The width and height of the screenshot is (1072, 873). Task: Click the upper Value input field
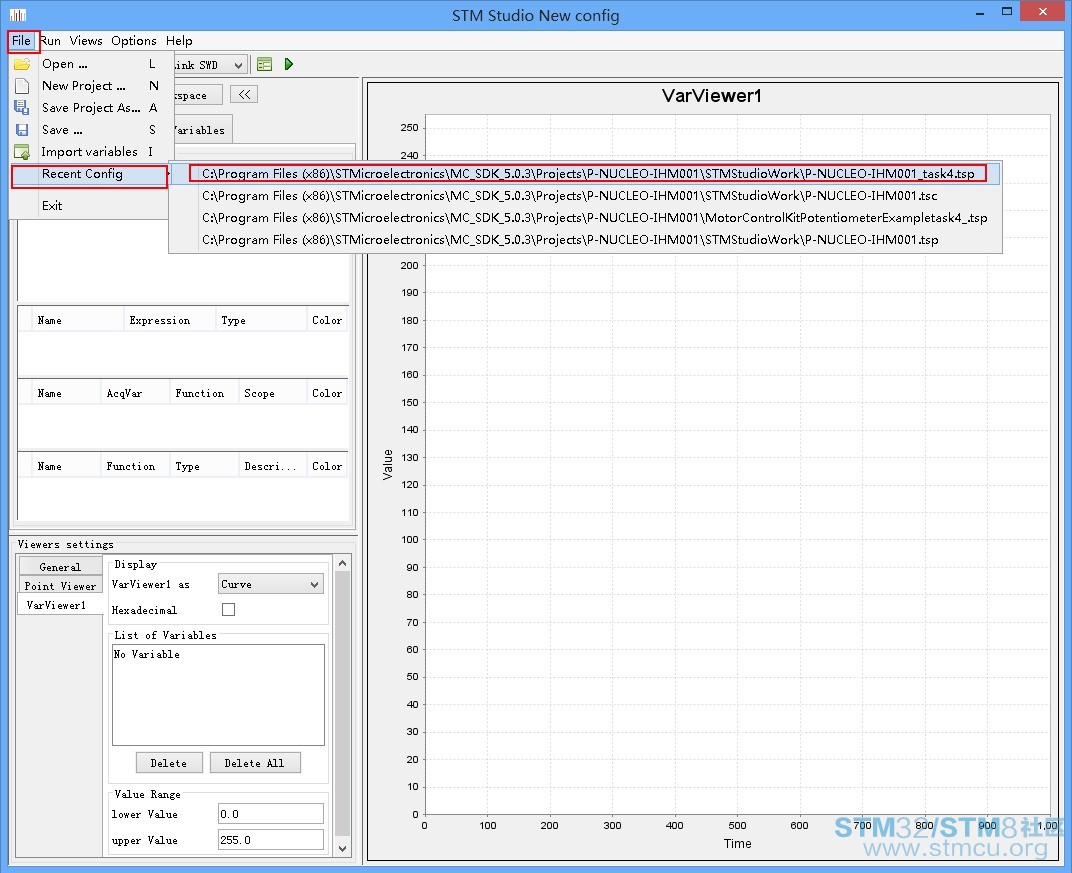270,840
